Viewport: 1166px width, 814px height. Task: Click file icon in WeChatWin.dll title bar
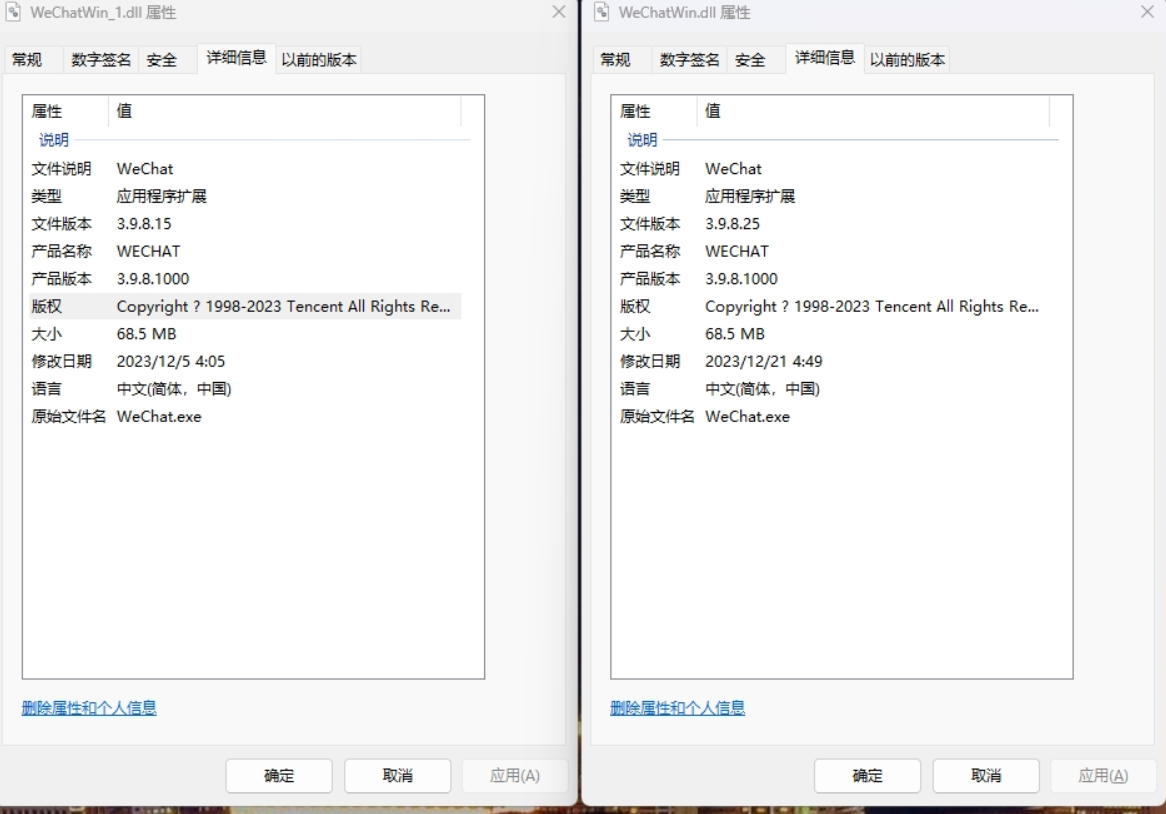click(602, 12)
